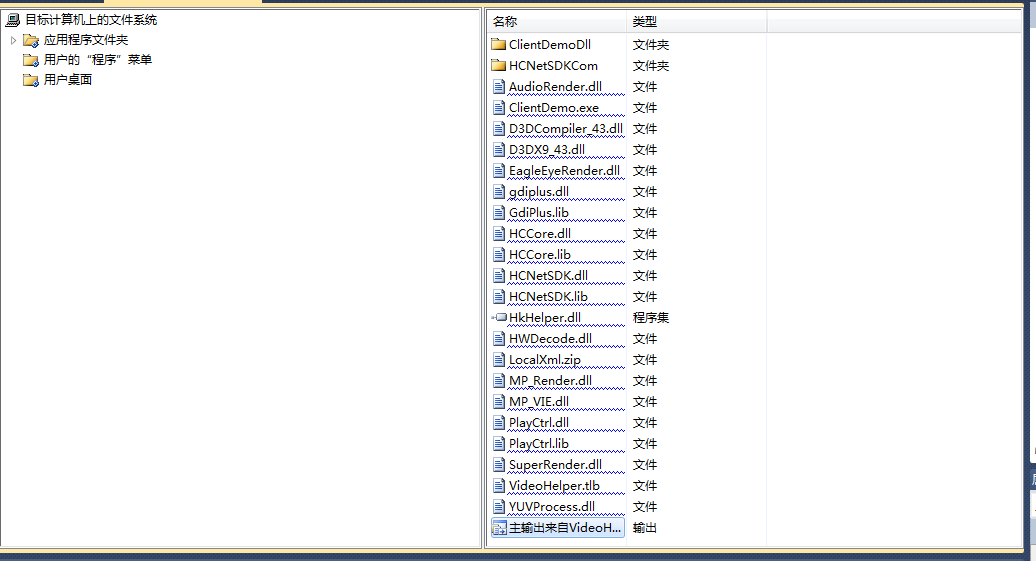Click the HWDecode.dll file icon

tap(499, 339)
